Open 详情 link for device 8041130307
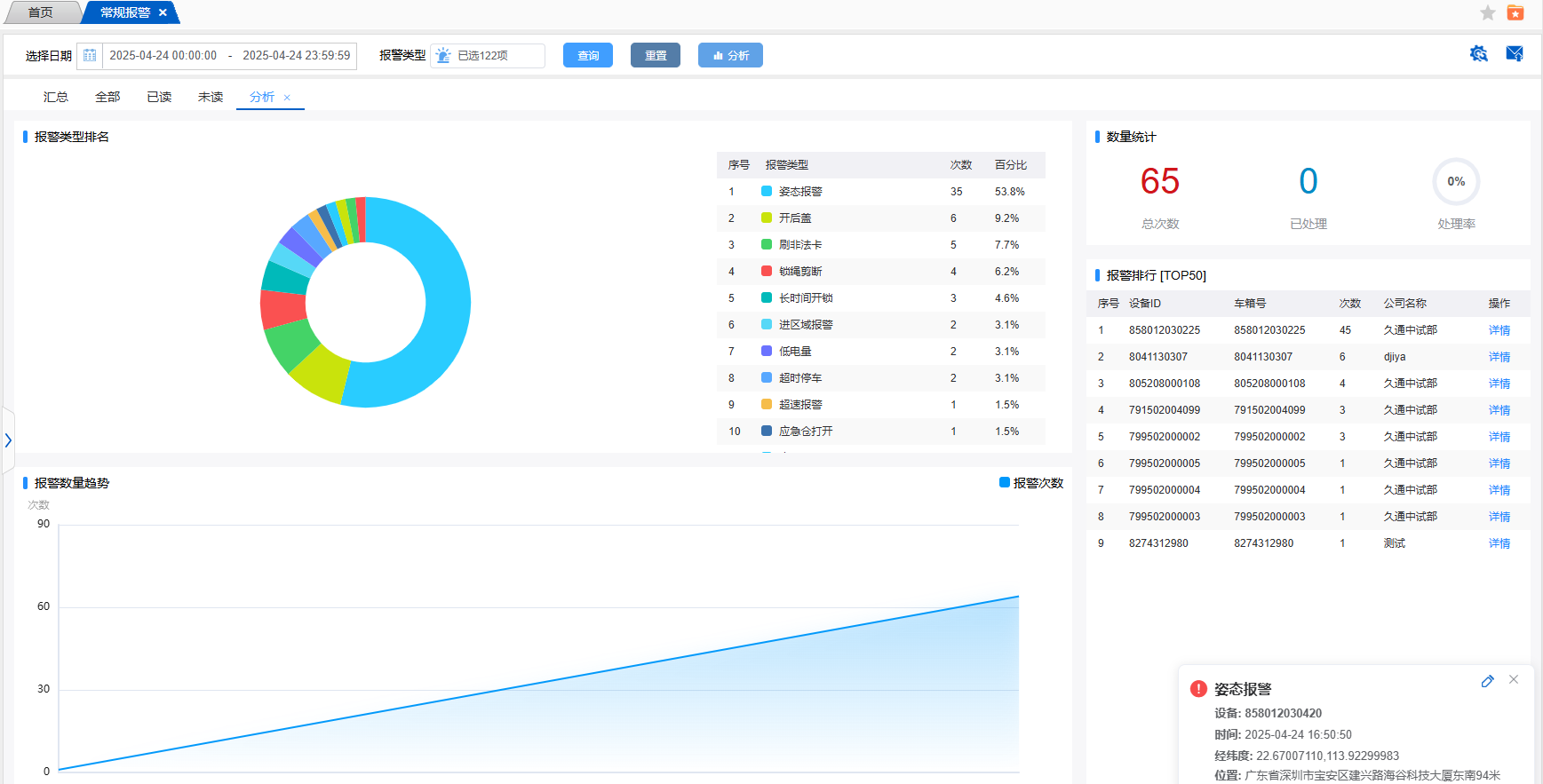 pyautogui.click(x=1499, y=357)
